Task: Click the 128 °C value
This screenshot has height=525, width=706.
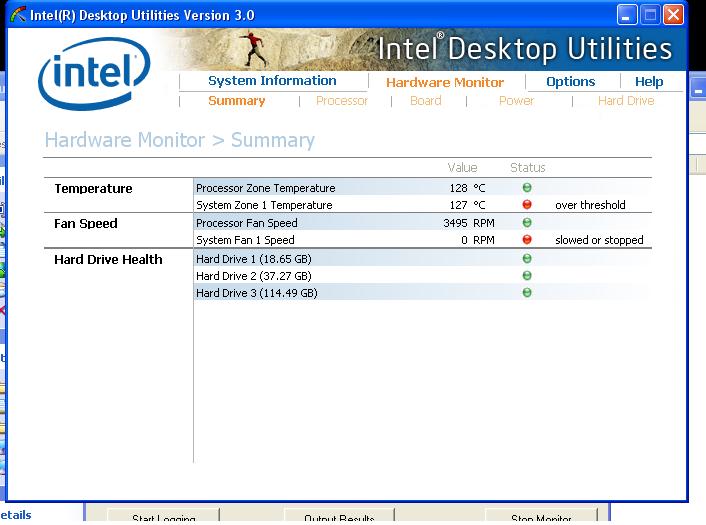Action: point(467,188)
